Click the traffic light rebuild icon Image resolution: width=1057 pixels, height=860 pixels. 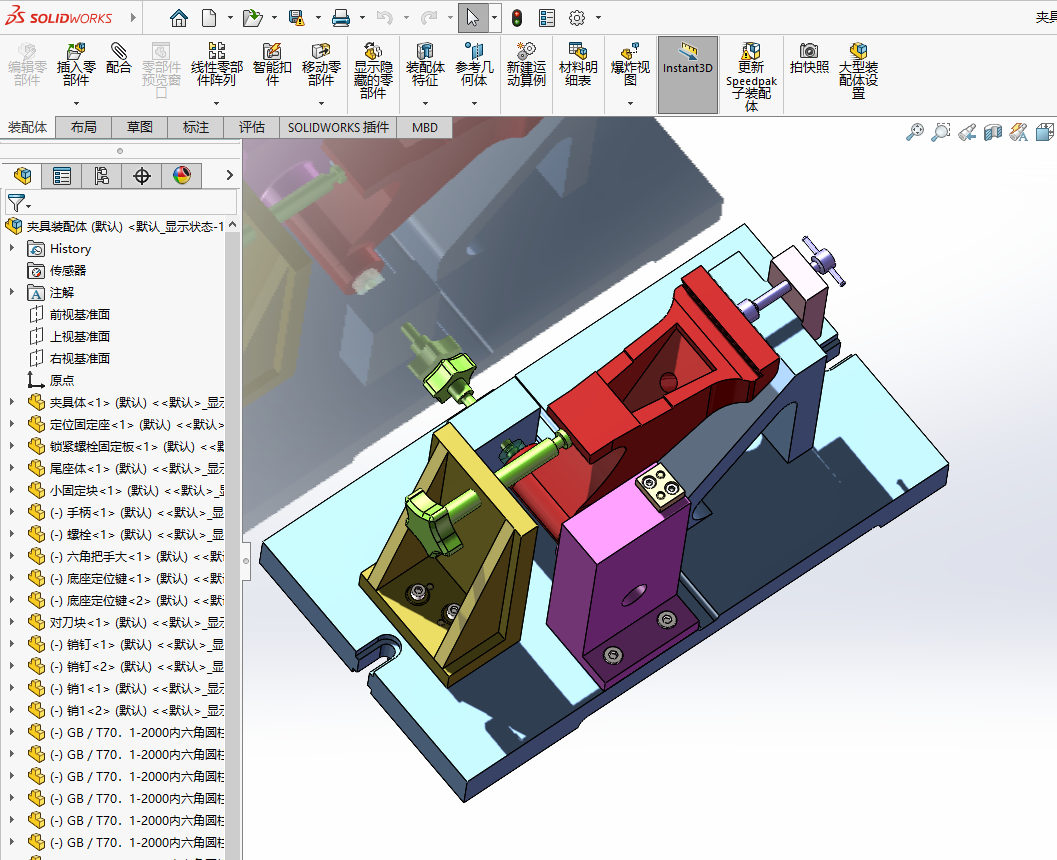click(x=517, y=18)
